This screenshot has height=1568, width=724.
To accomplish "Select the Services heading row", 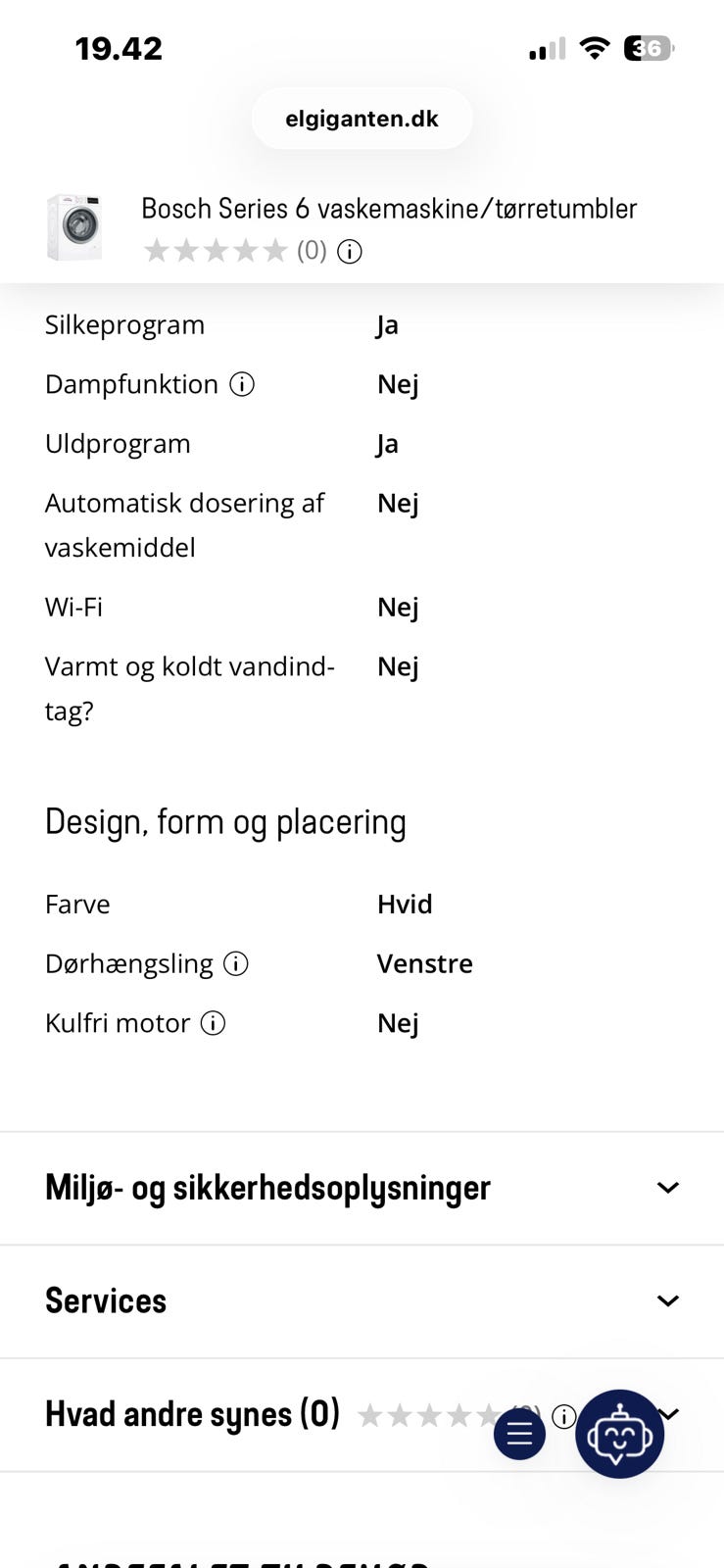I will pos(362,1301).
